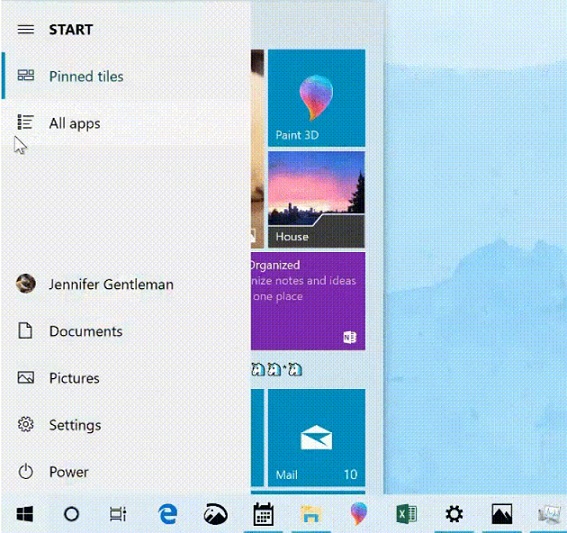Image resolution: width=567 pixels, height=533 pixels.
Task: Launch Paint 3D from taskbar
Action: tap(359, 514)
